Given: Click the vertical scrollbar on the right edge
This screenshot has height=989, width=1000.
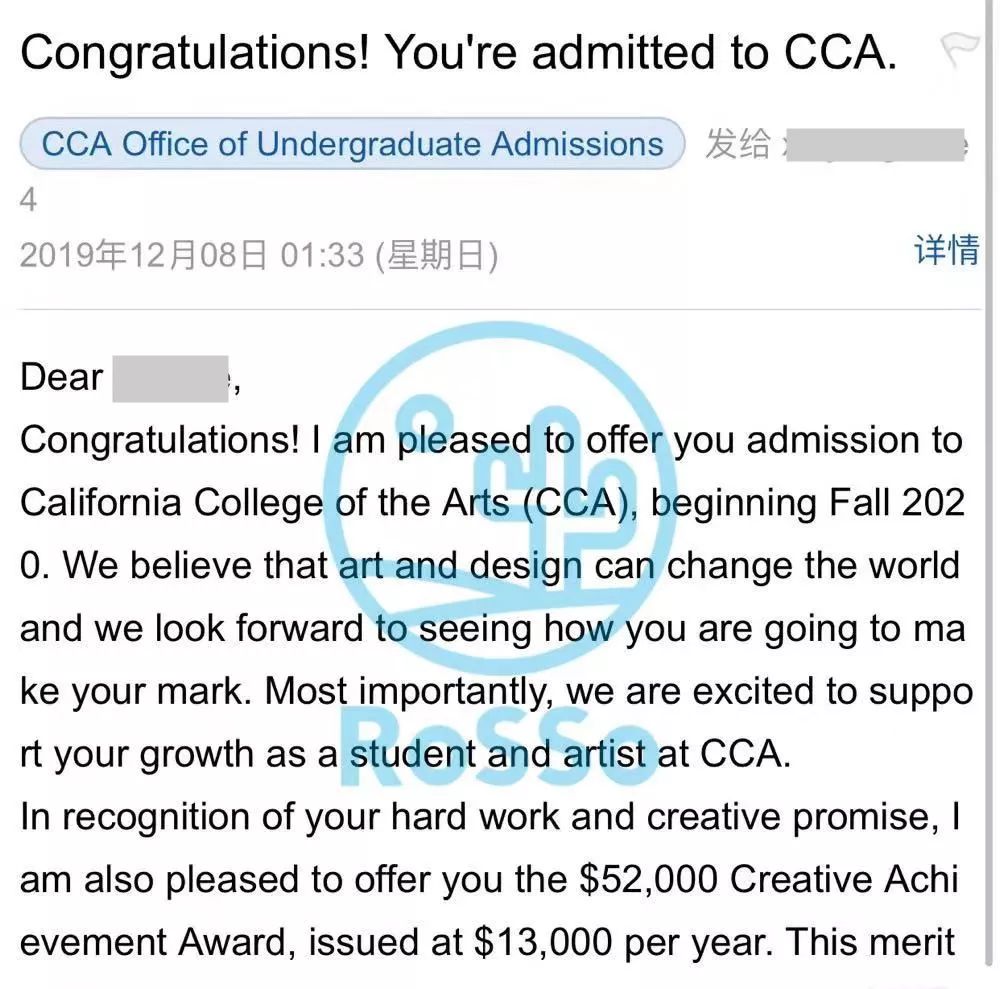Looking at the screenshot, I should click(x=993, y=485).
